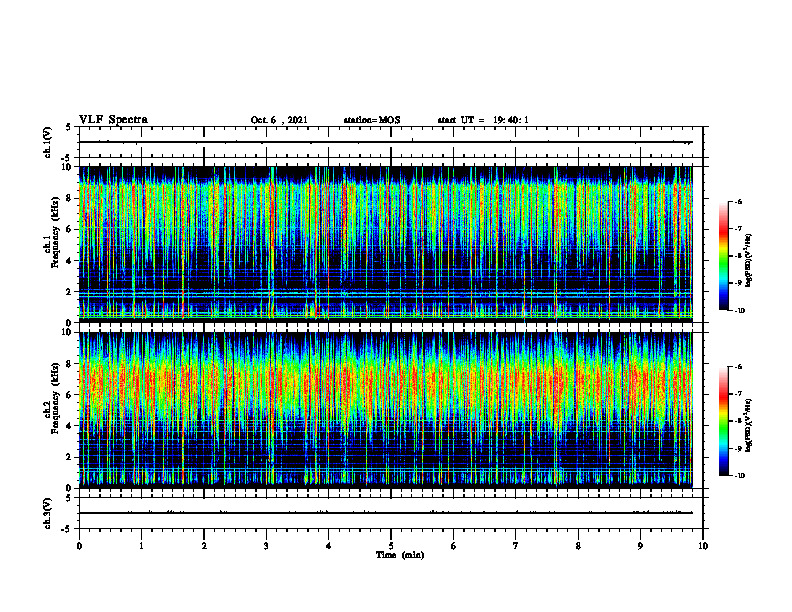Screen dimensions: 792x612
Task: Click the "-6" tick on ch.1 color bar
Action: 739,201
